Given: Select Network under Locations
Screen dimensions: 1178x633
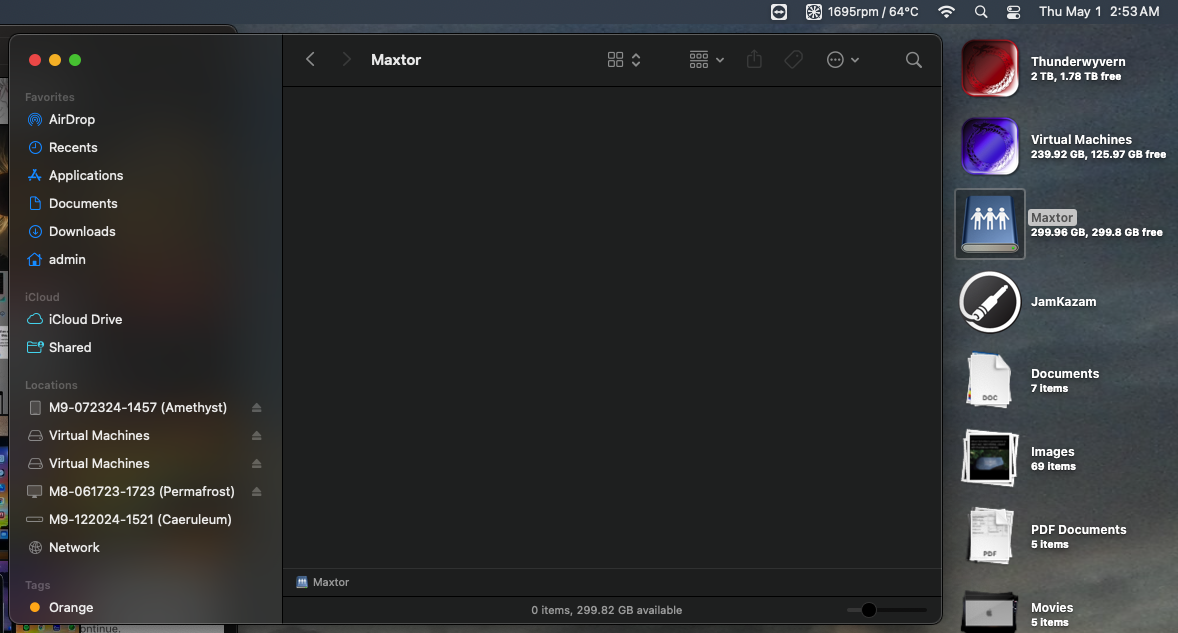Looking at the screenshot, I should (x=74, y=547).
